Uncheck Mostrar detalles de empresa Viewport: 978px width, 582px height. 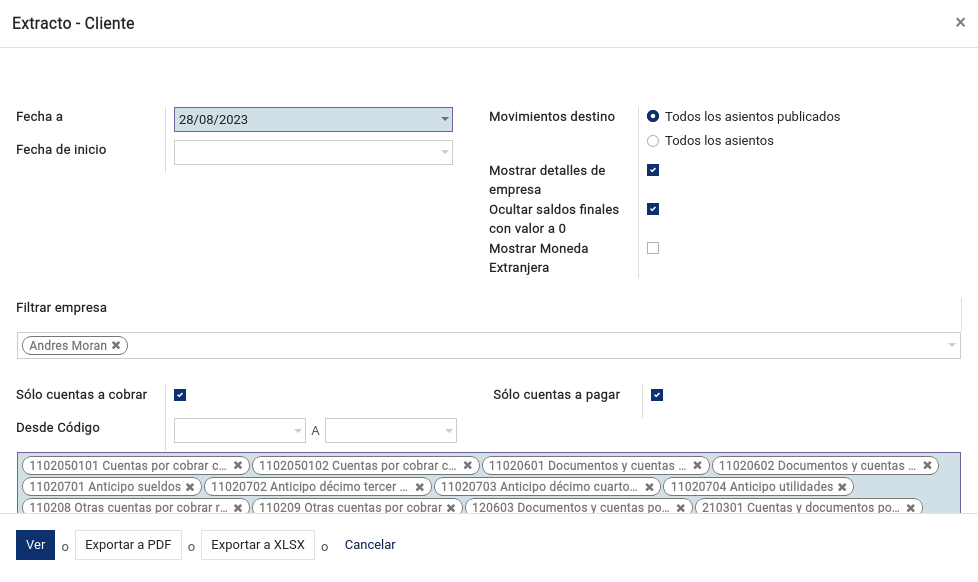point(653,170)
